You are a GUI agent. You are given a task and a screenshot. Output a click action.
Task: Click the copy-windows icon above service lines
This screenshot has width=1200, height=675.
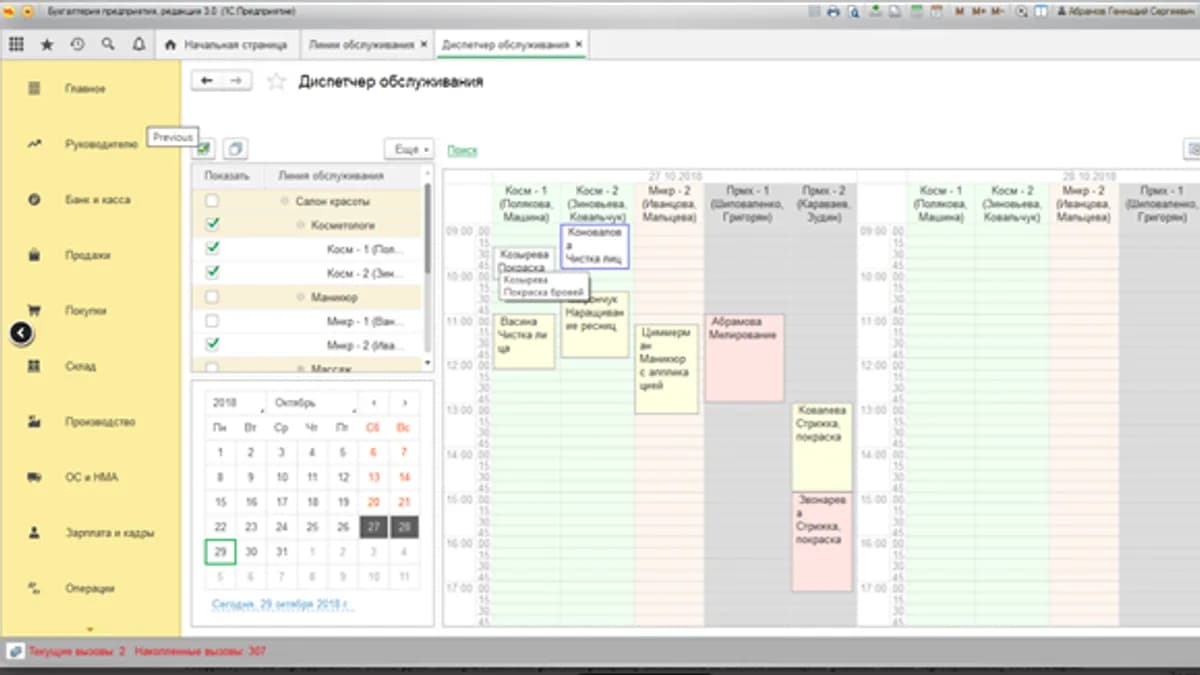(x=235, y=149)
